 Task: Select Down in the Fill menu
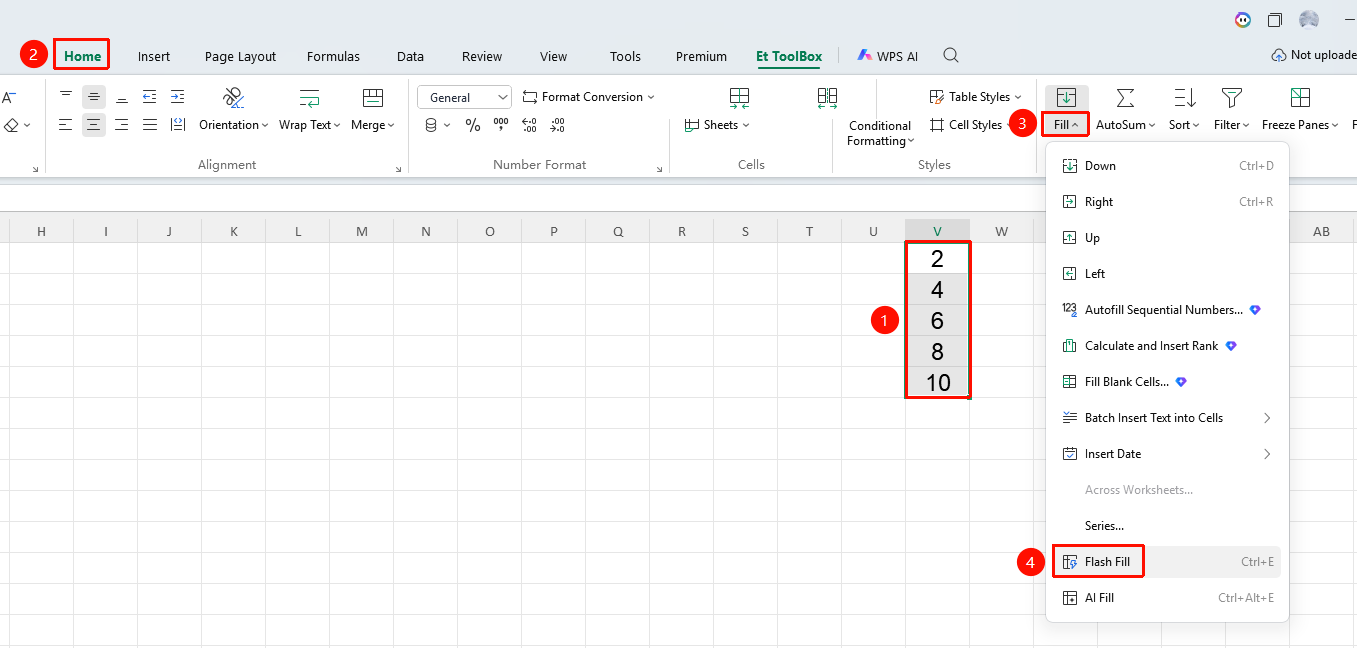(x=1167, y=166)
